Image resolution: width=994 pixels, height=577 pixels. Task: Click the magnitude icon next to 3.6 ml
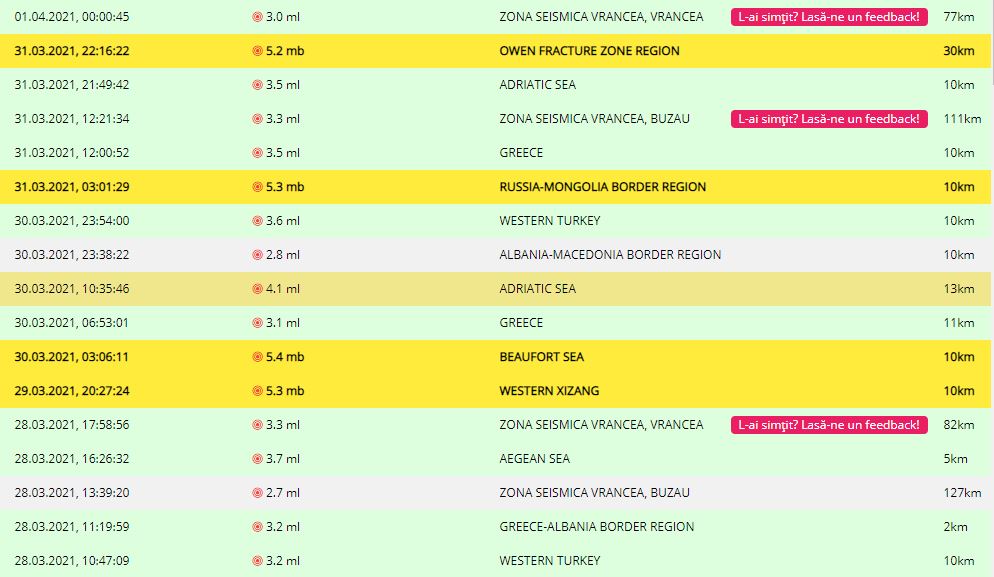(257, 221)
